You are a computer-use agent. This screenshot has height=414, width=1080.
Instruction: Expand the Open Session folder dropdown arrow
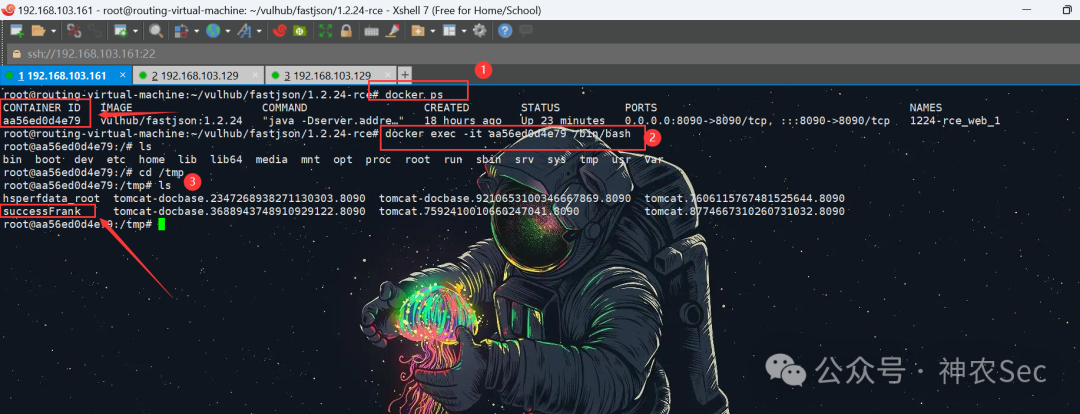pyautogui.click(x=53, y=31)
